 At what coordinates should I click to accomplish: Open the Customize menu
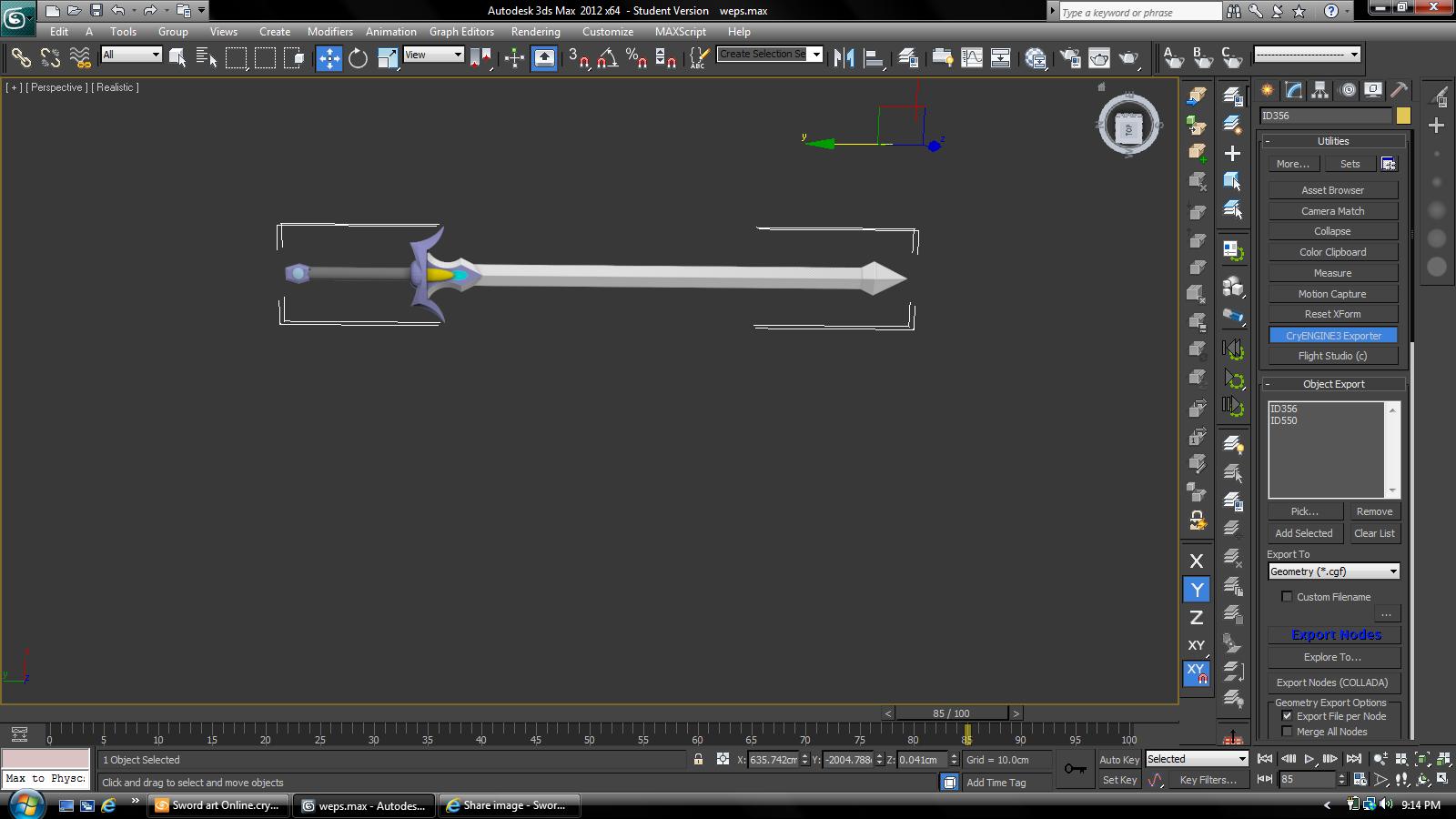607,32
